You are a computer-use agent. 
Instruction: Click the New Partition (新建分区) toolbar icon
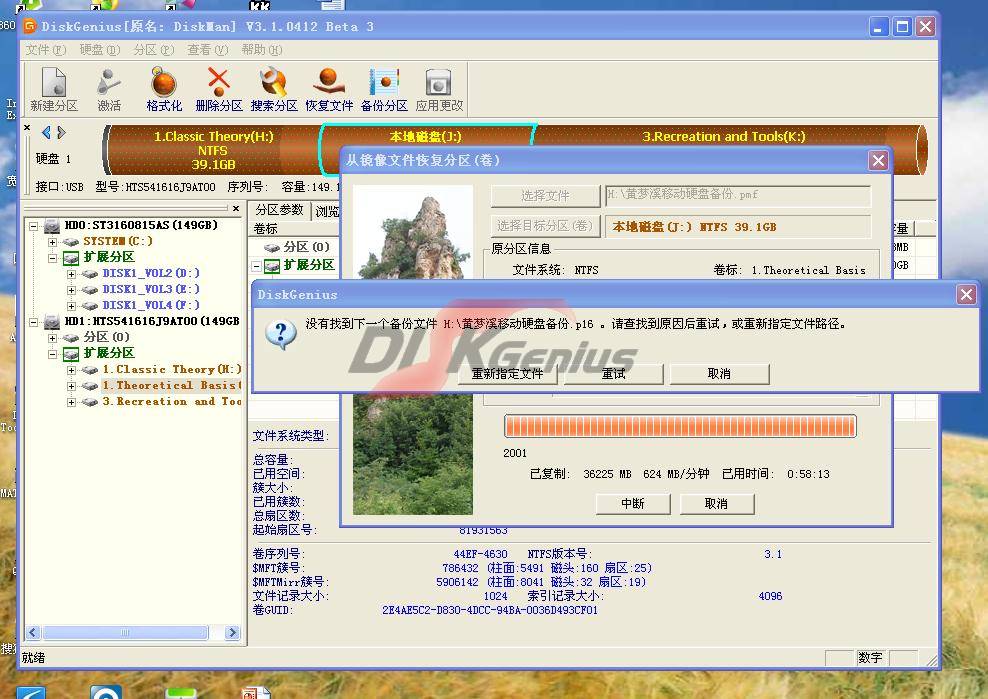[x=54, y=89]
